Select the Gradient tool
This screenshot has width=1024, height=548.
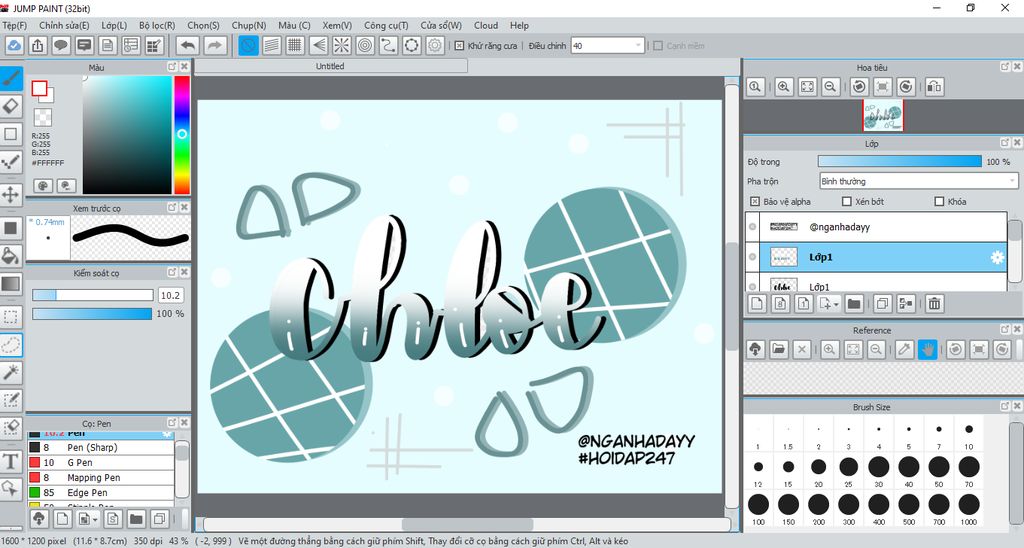[x=11, y=283]
